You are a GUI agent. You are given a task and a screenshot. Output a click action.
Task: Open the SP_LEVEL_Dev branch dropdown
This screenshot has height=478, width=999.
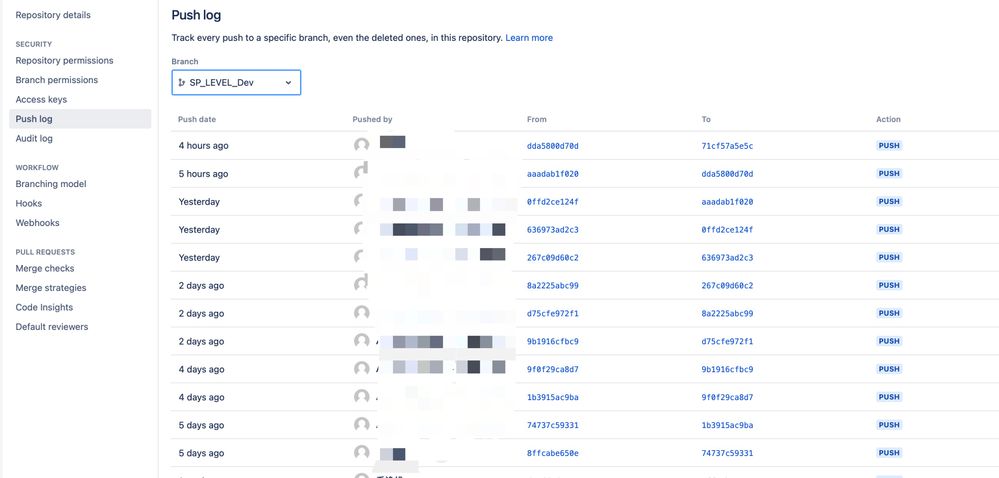point(236,83)
